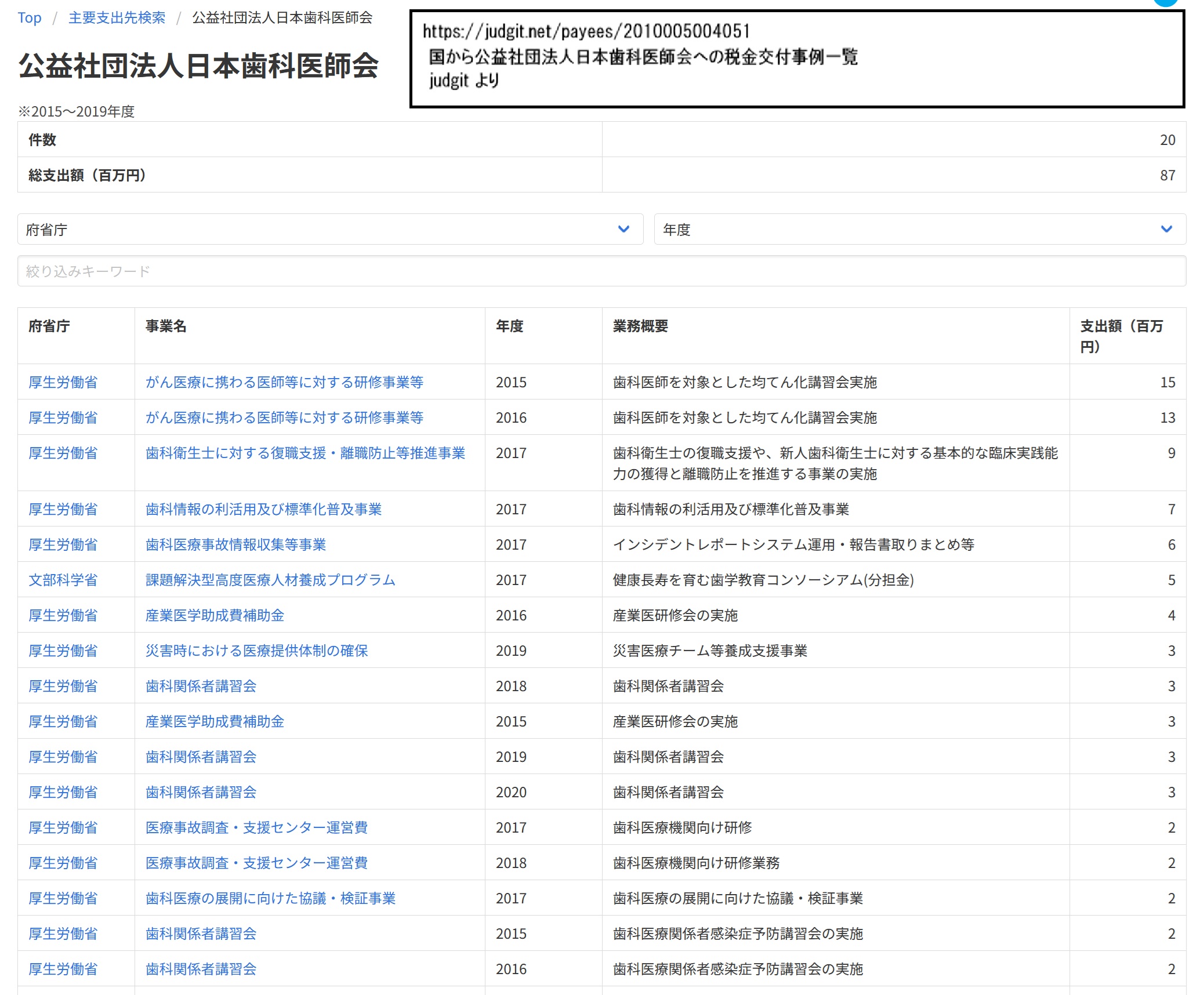Open the 年度 dropdown filter
The height and width of the screenshot is (995, 1204).
pyautogui.click(x=919, y=230)
